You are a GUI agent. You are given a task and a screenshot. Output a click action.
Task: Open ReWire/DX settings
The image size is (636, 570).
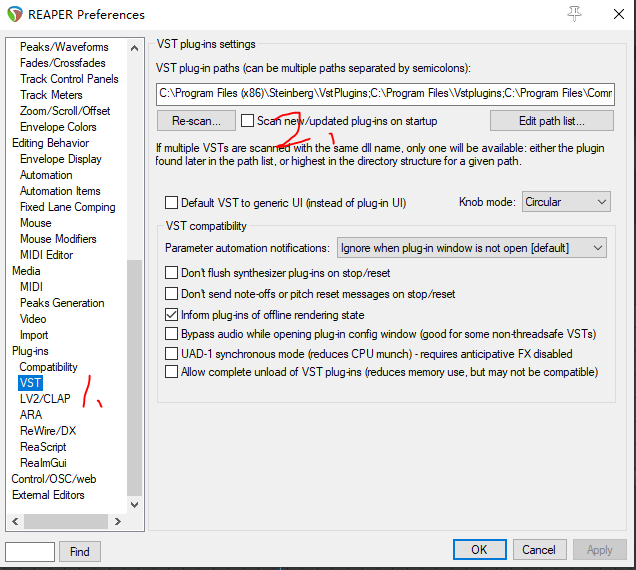[x=48, y=431]
